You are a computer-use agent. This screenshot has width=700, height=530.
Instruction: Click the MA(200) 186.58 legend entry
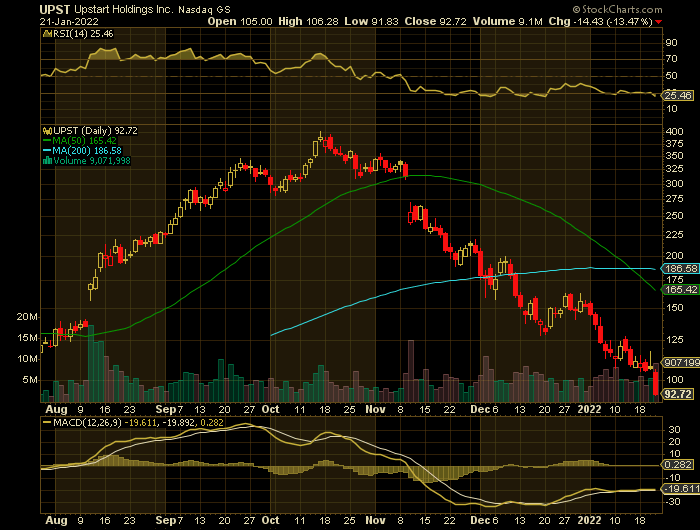82,151
